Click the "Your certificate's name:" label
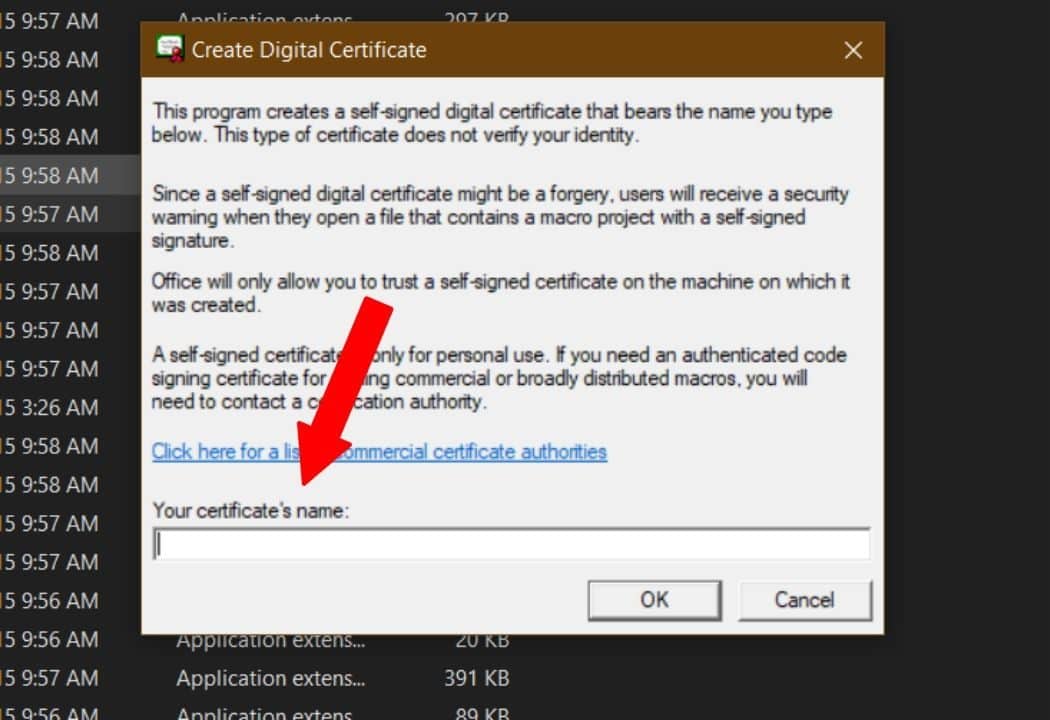 250,511
